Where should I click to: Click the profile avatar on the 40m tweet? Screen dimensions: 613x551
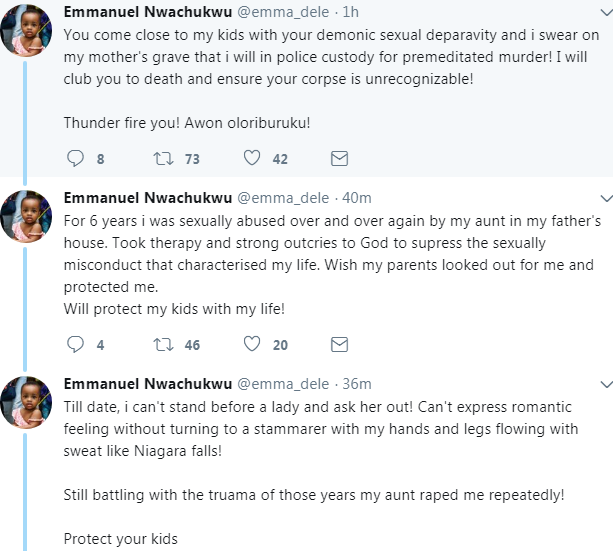[26, 217]
